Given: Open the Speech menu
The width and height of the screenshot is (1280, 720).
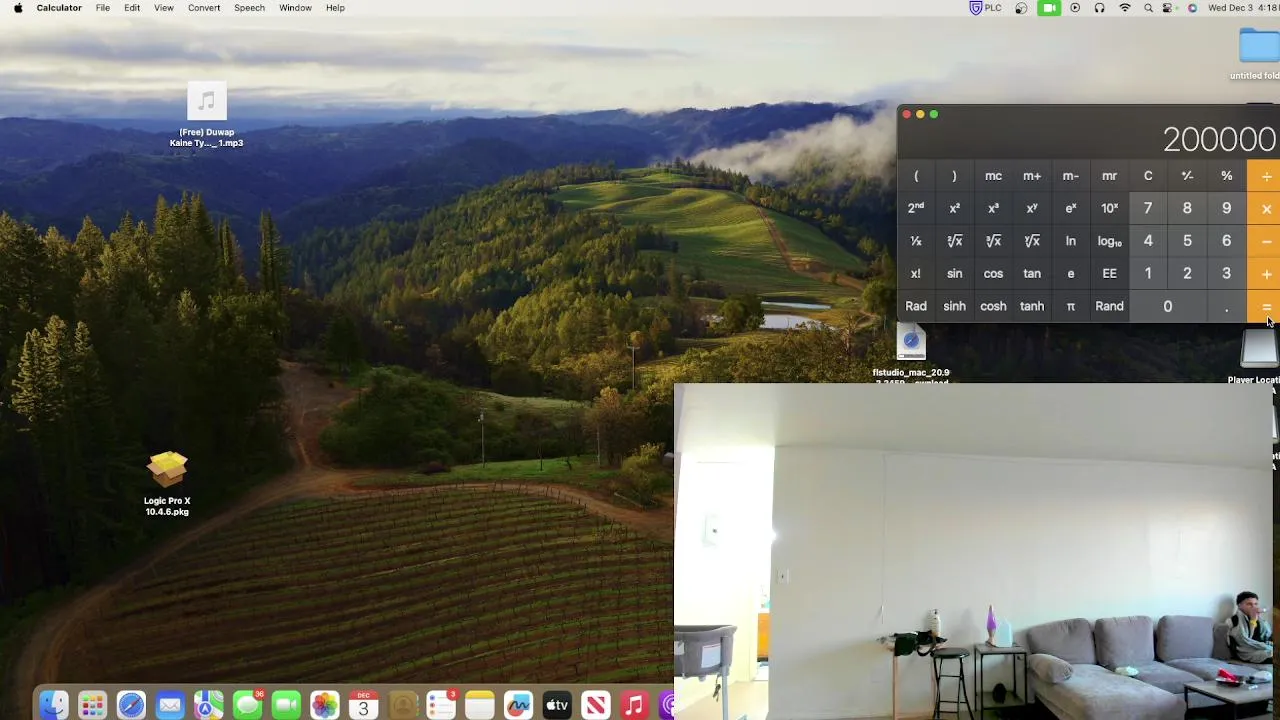Looking at the screenshot, I should (x=249, y=8).
